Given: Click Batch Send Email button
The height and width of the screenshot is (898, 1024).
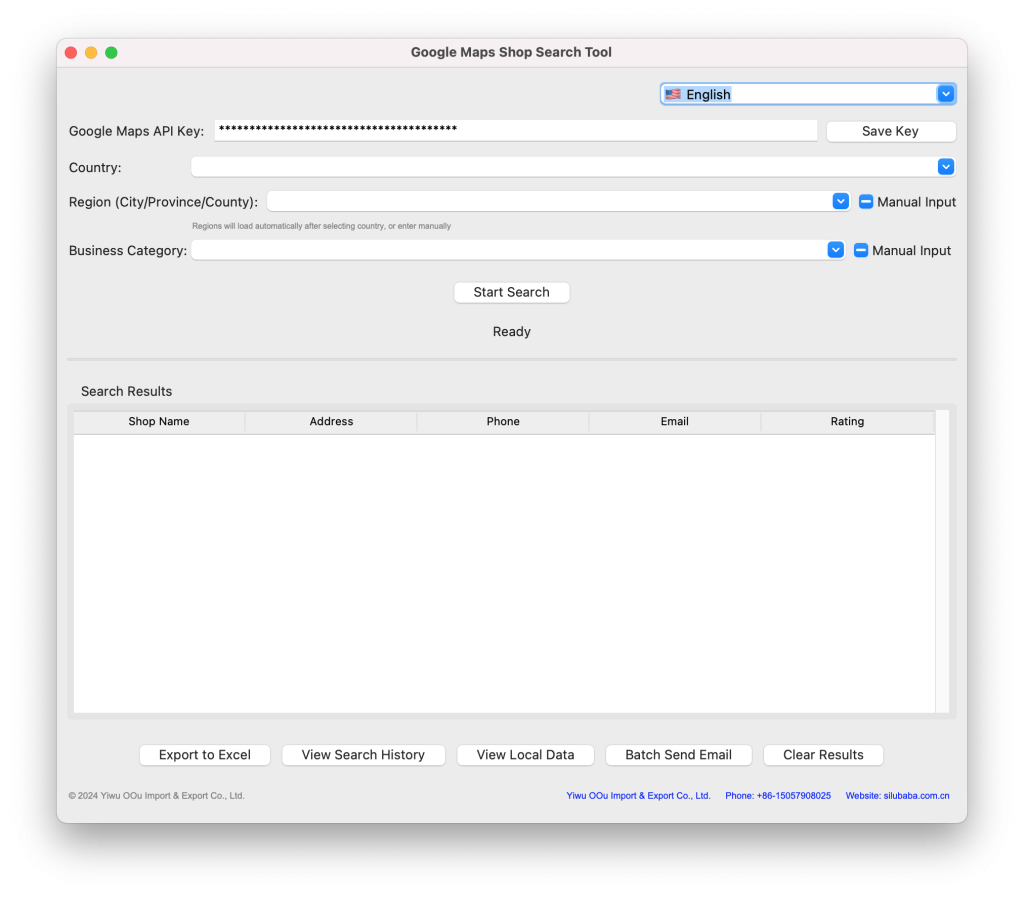Looking at the screenshot, I should pyautogui.click(x=678, y=755).
